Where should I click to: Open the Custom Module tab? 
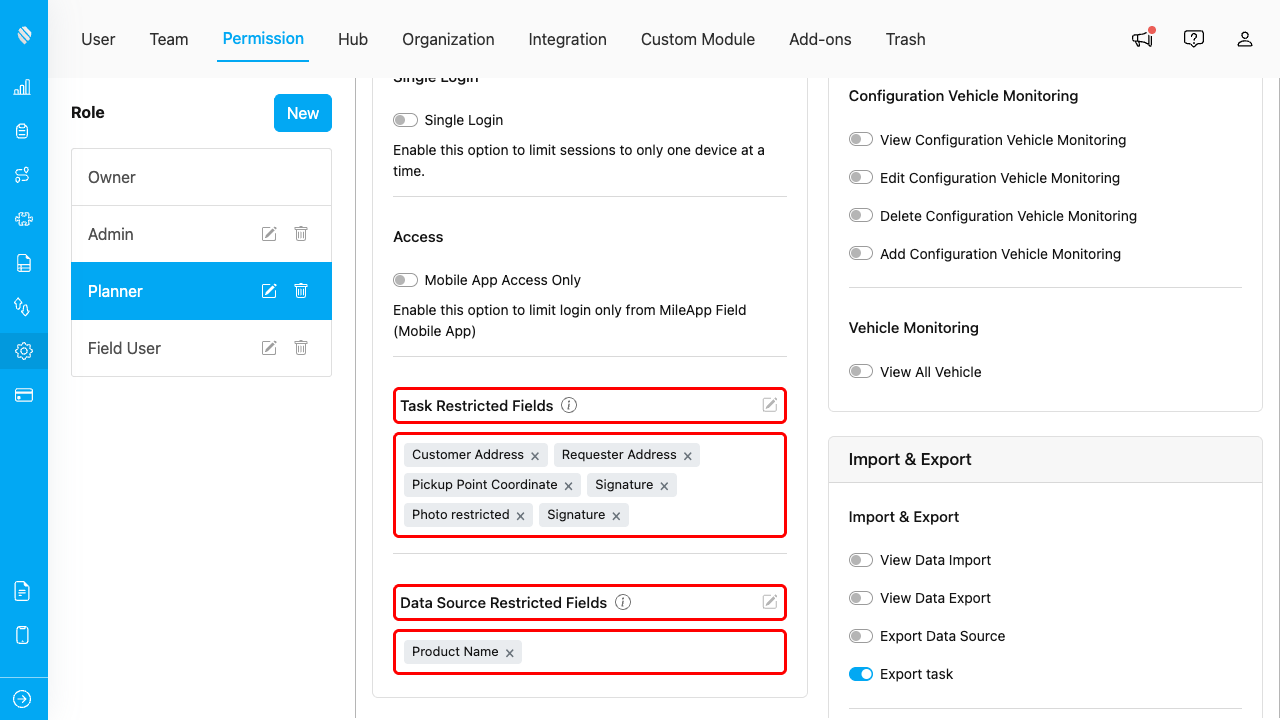click(697, 39)
